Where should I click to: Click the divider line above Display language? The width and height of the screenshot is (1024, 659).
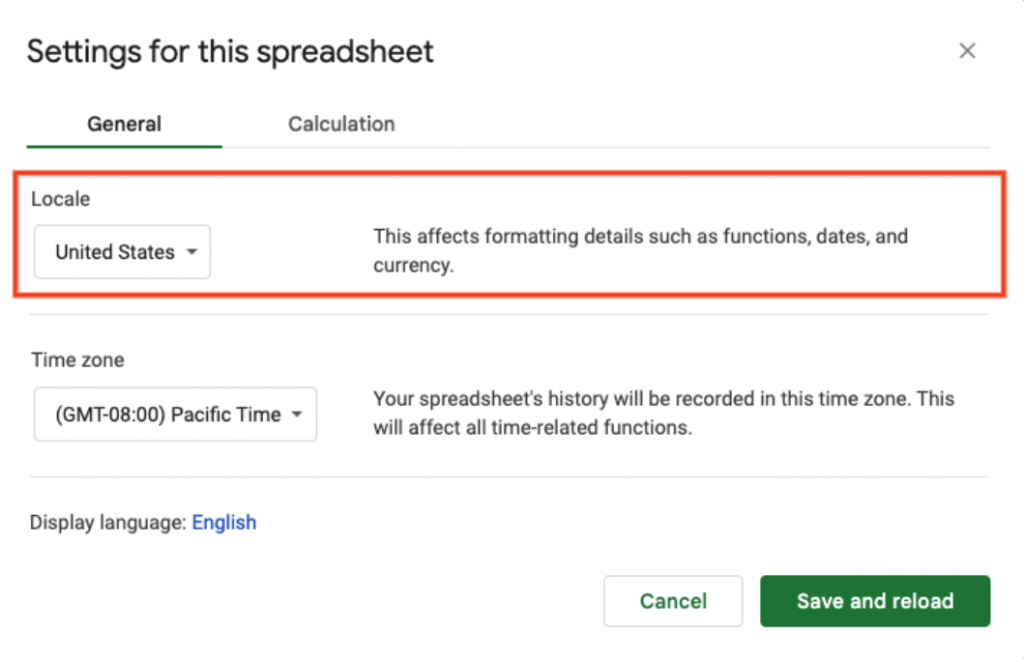pyautogui.click(x=508, y=477)
